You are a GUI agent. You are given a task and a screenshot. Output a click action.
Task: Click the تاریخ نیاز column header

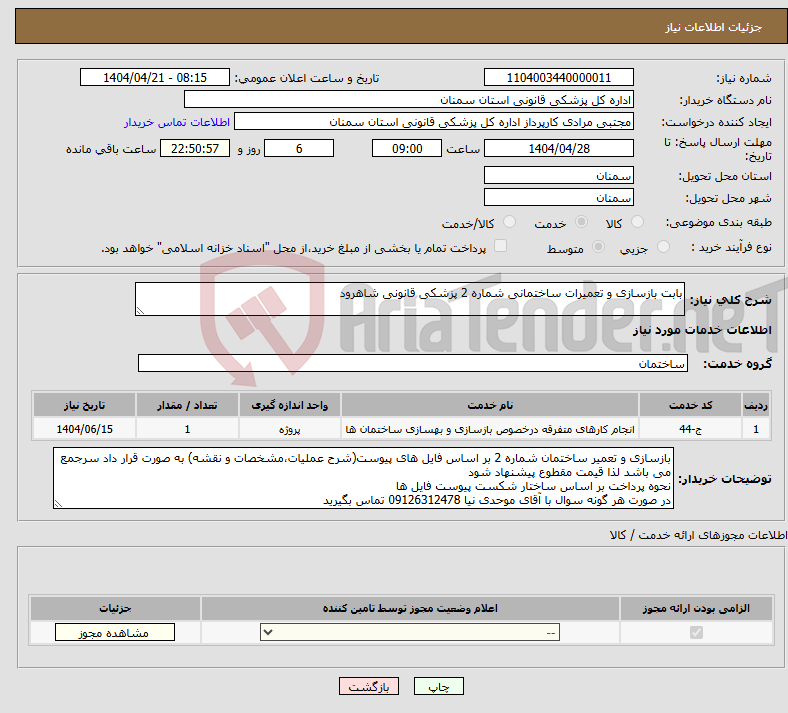[x=84, y=405]
